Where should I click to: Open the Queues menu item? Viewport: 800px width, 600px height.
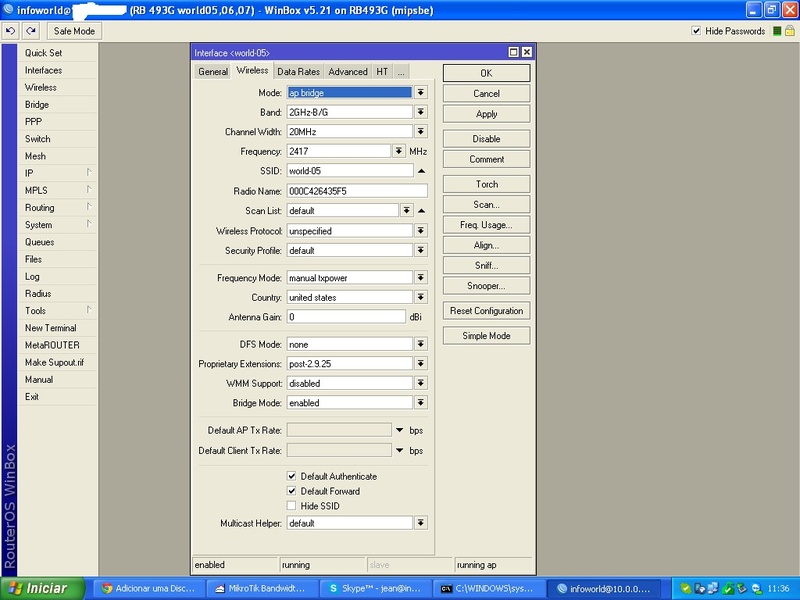(x=58, y=242)
